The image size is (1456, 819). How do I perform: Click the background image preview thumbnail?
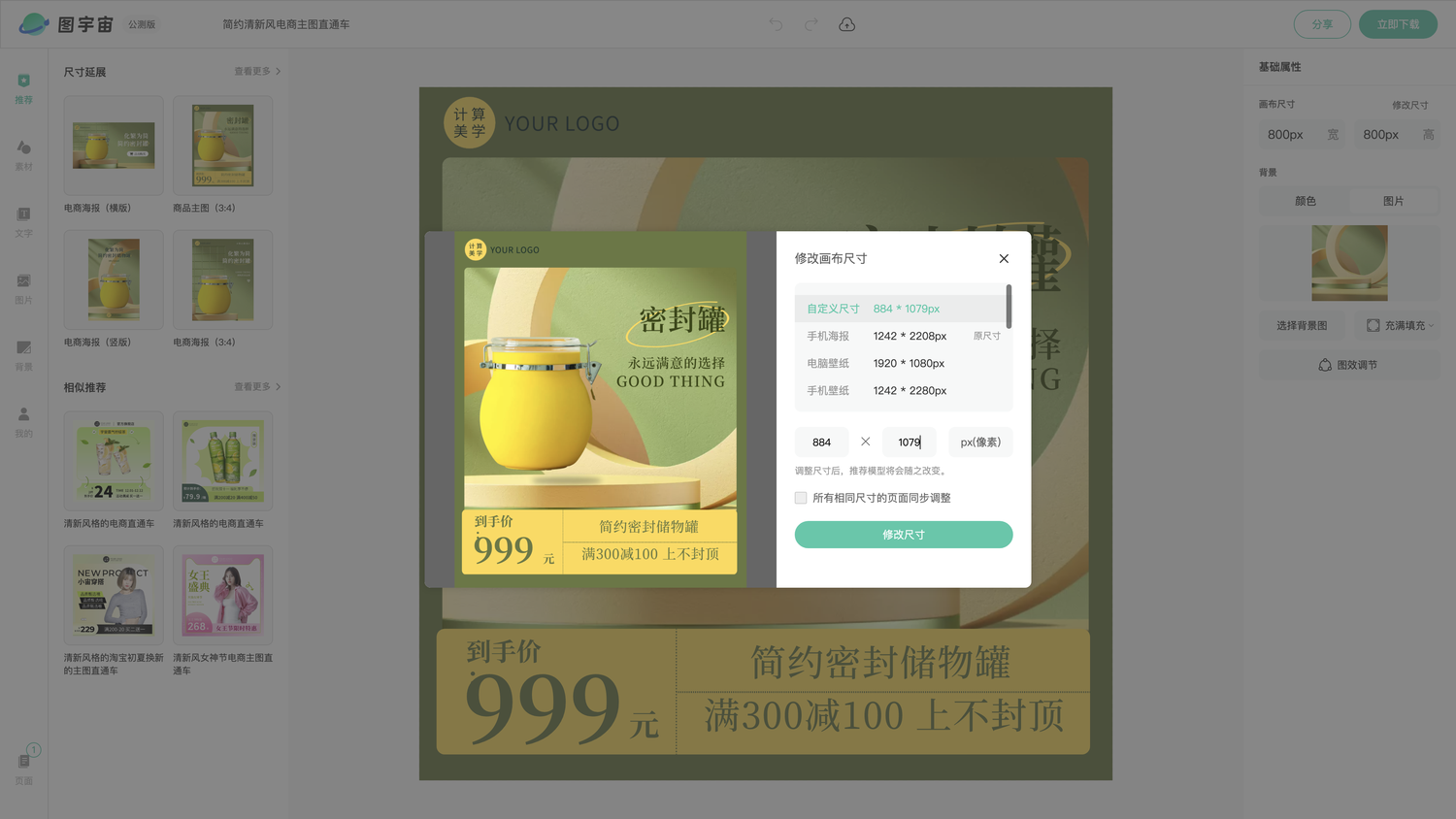[1349, 263]
